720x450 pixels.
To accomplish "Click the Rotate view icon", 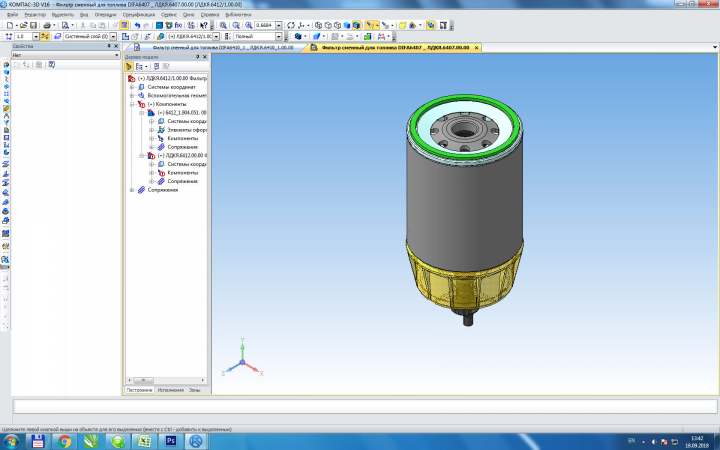I will pyautogui.click(x=291, y=25).
